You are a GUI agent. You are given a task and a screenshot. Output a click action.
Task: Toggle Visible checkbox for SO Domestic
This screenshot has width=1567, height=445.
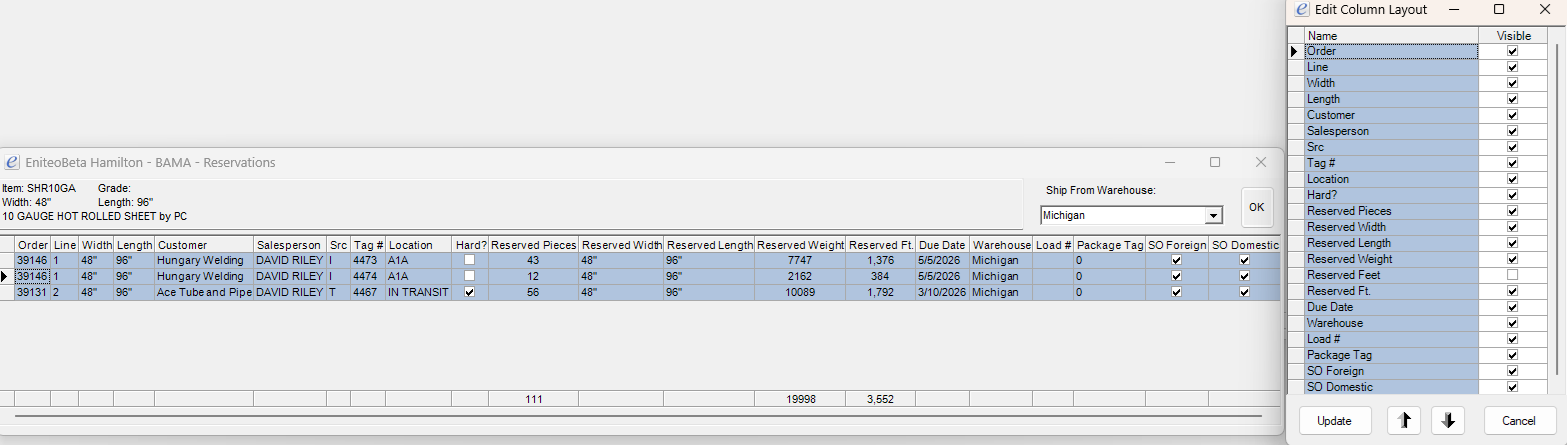1512,387
